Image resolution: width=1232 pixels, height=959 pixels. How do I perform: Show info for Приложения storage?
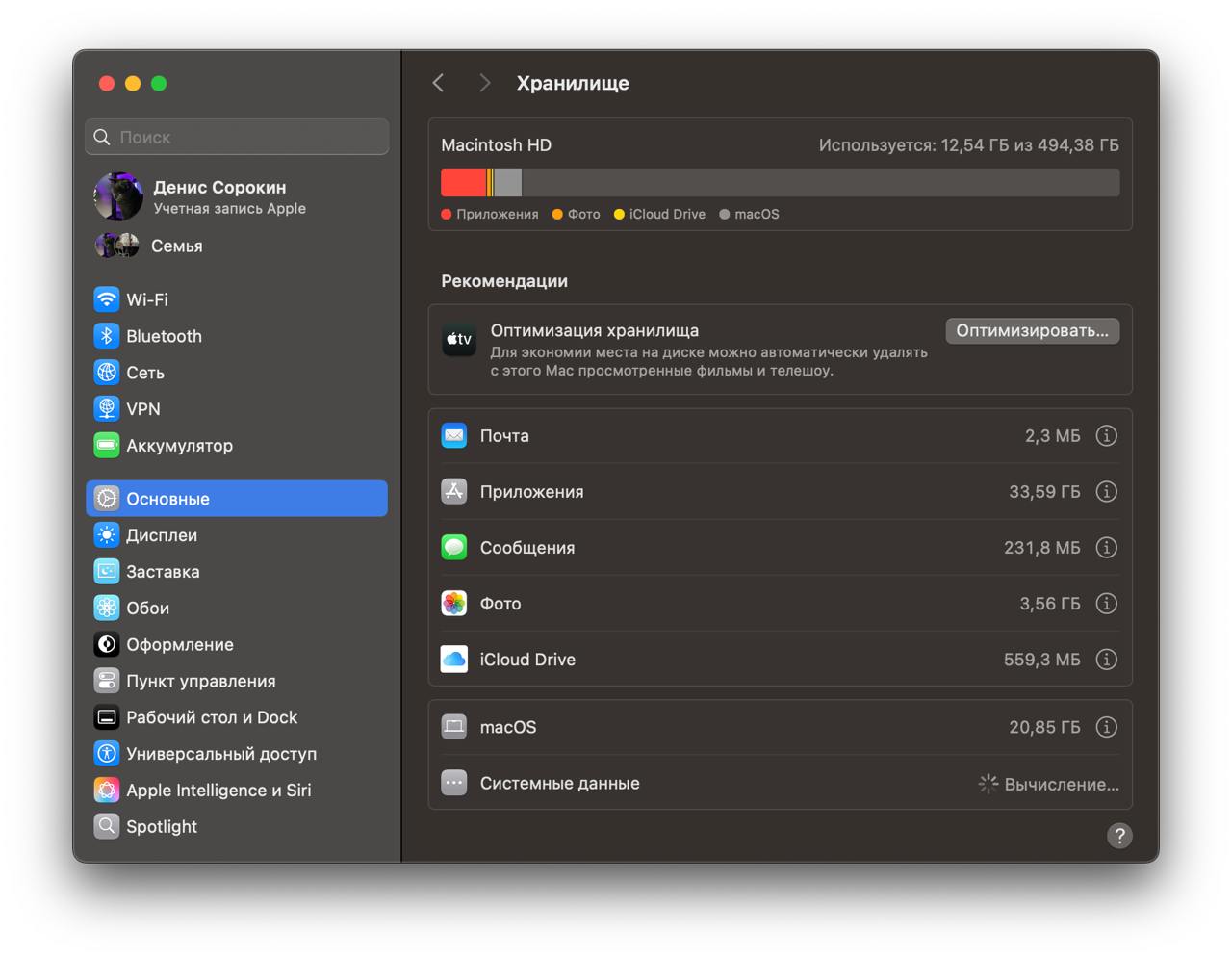pyautogui.click(x=1107, y=492)
